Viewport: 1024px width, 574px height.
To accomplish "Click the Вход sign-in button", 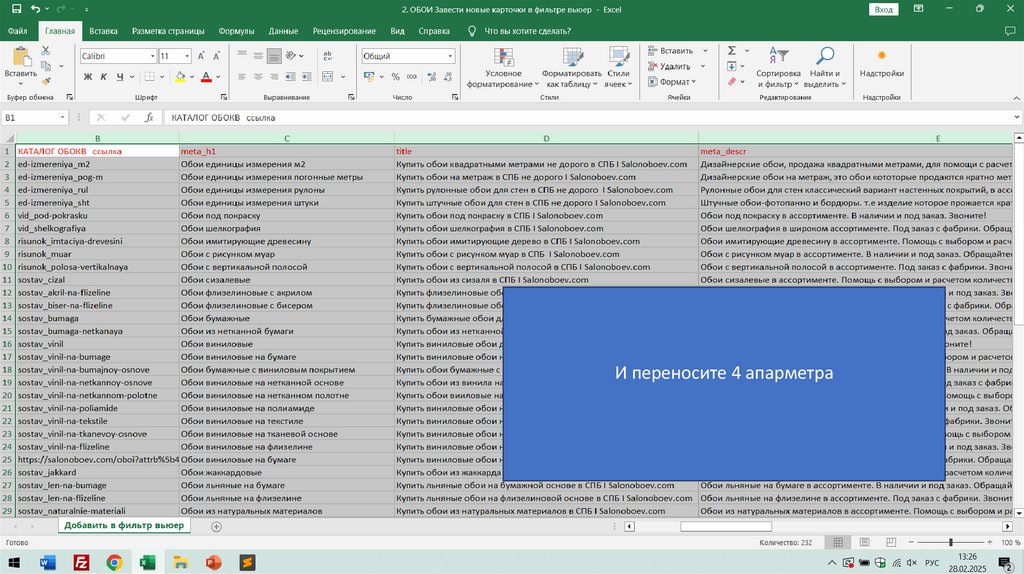I will point(883,9).
